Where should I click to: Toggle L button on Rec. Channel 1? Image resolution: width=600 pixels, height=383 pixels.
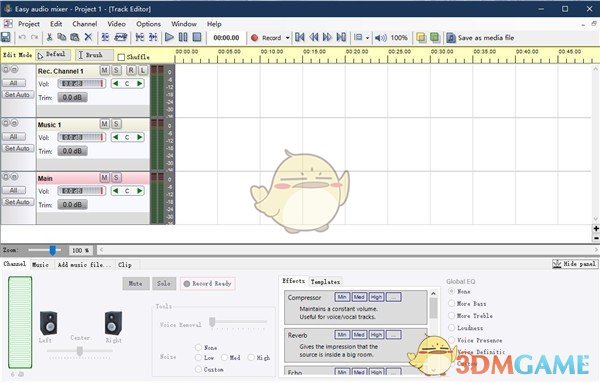click(x=143, y=70)
